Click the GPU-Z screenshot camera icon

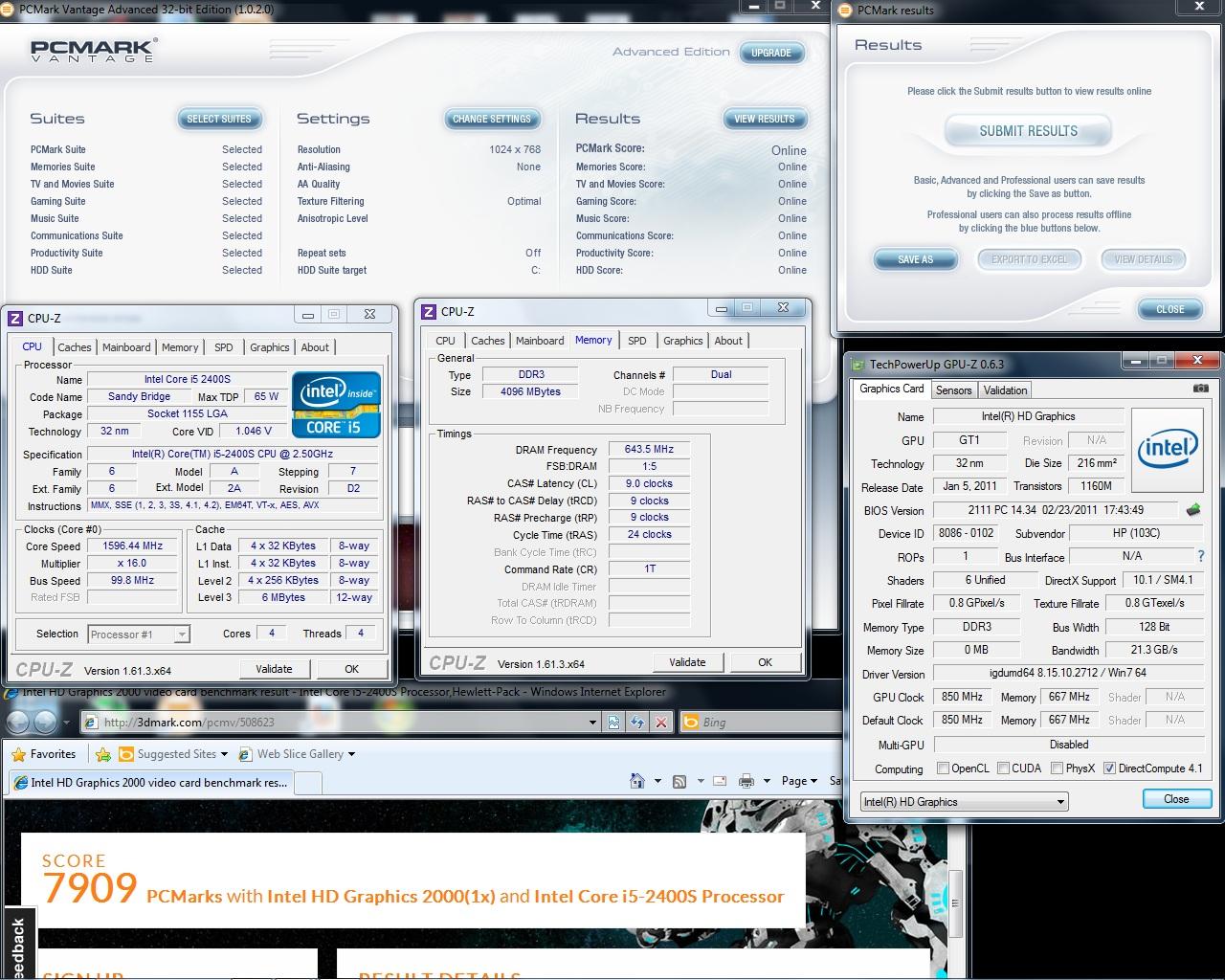pyautogui.click(x=1201, y=389)
